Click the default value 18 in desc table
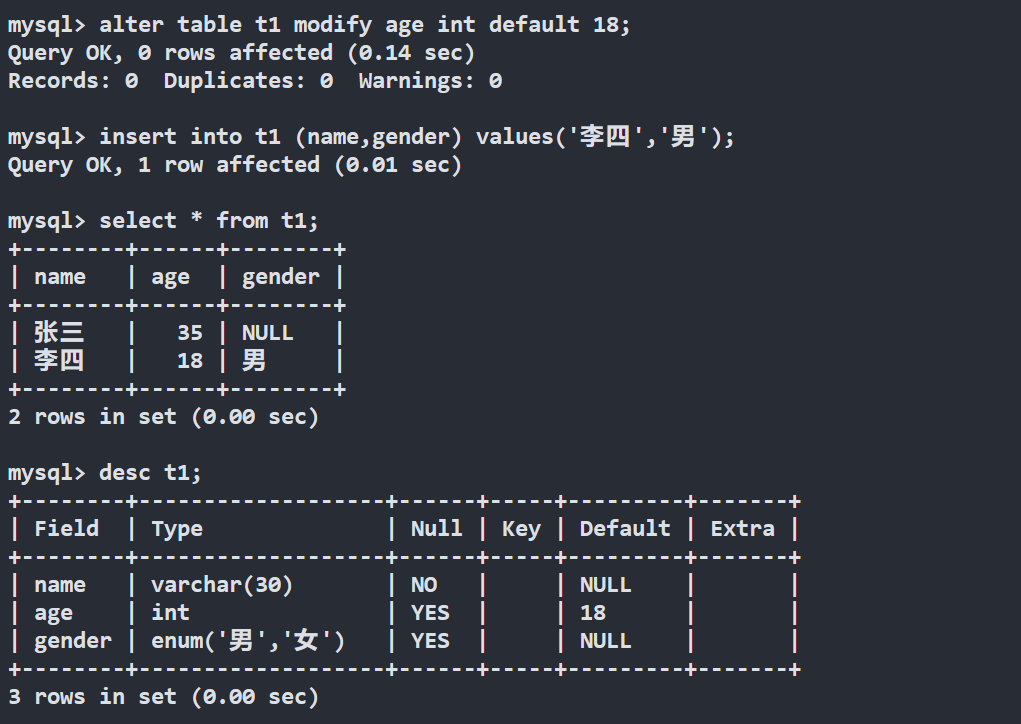This screenshot has width=1021, height=724. click(593, 613)
